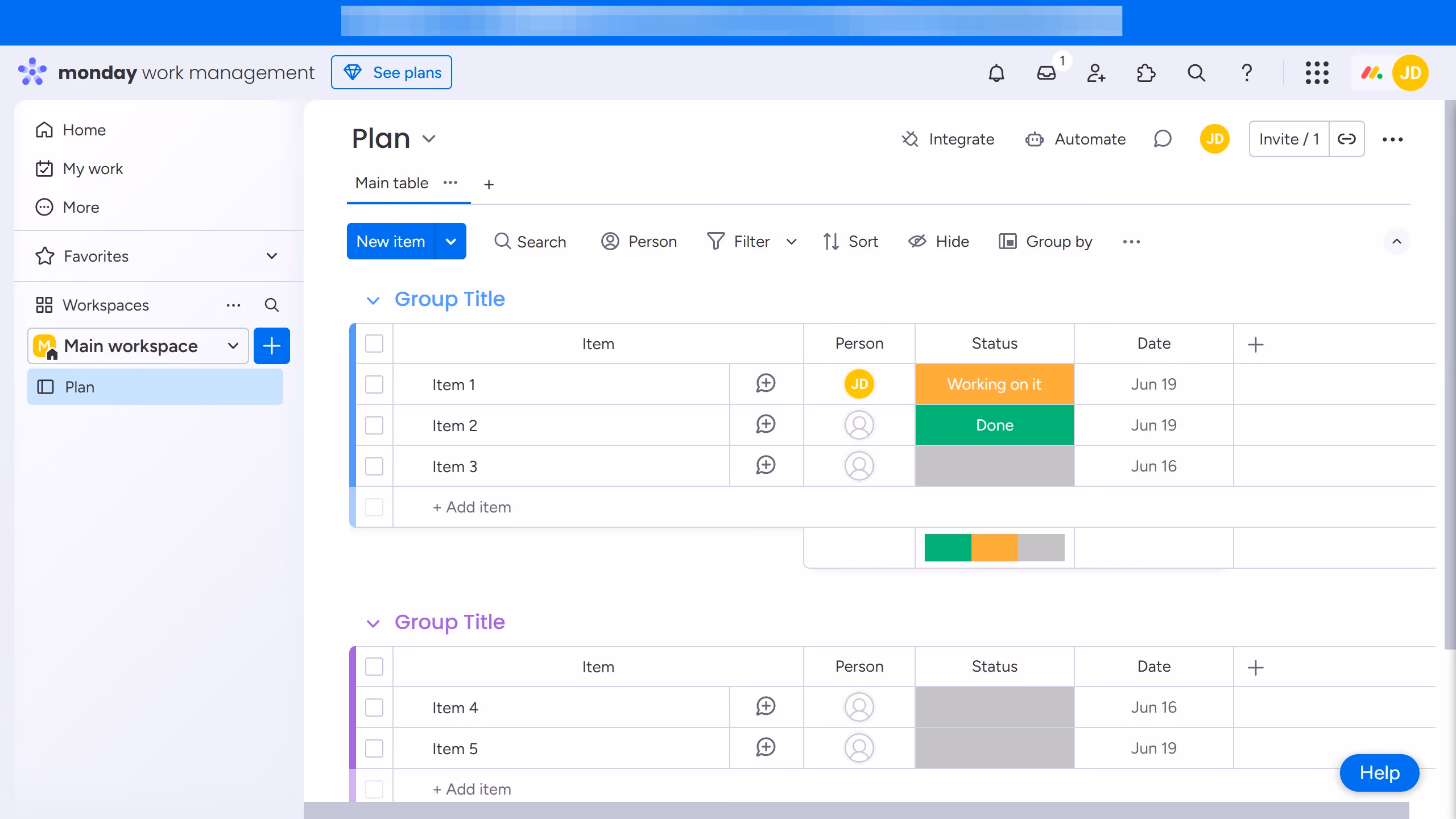
Task: Expand Favorites section
Action: [x=272, y=256]
